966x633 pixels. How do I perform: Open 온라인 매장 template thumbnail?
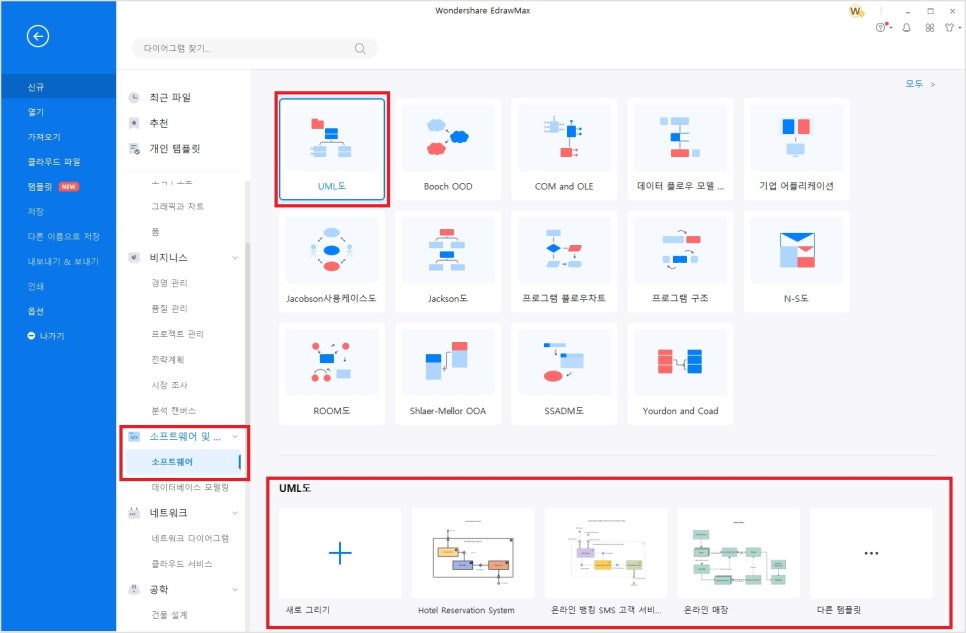738,553
